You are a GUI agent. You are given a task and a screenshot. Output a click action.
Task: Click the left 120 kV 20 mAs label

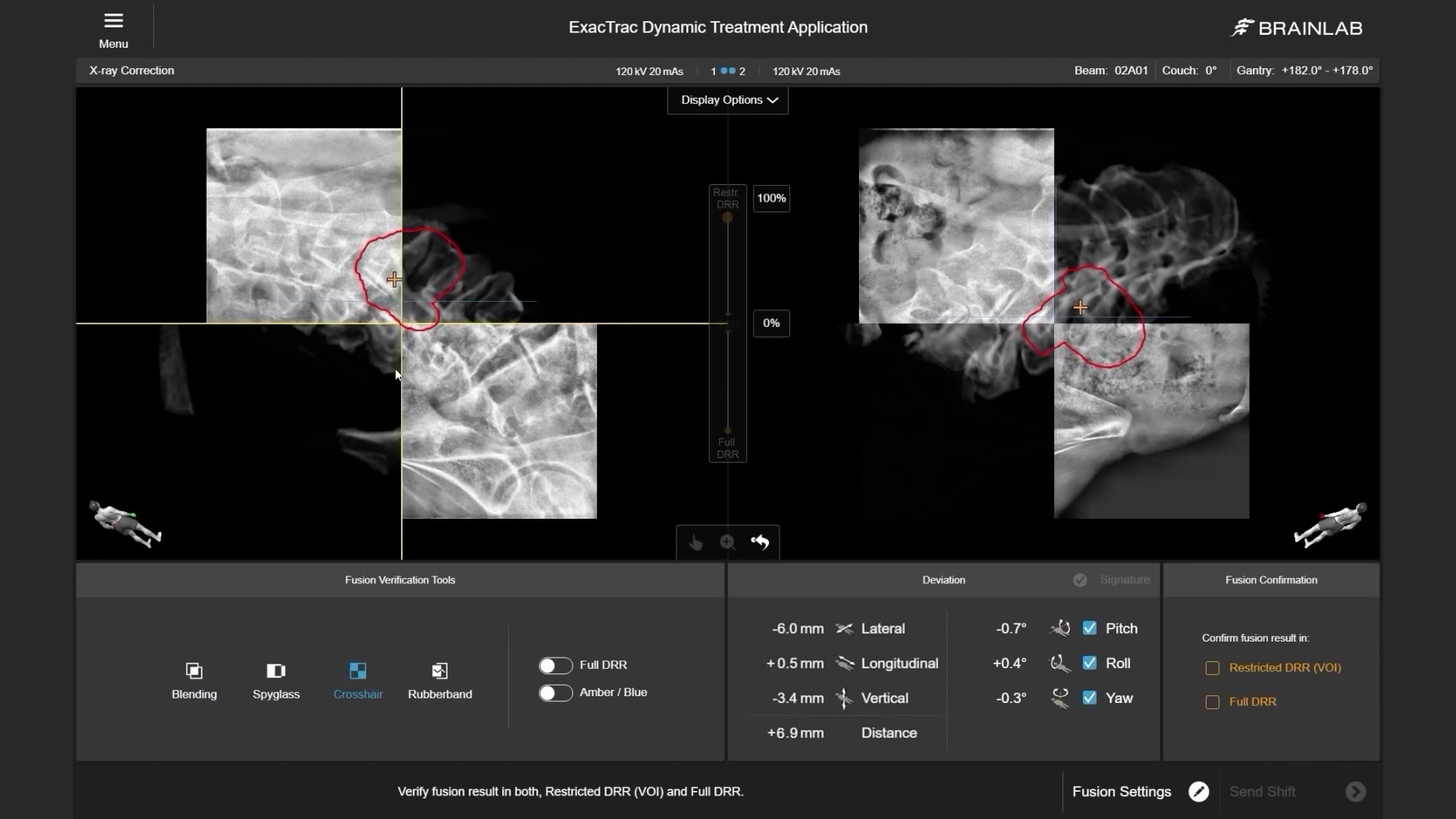(x=649, y=71)
